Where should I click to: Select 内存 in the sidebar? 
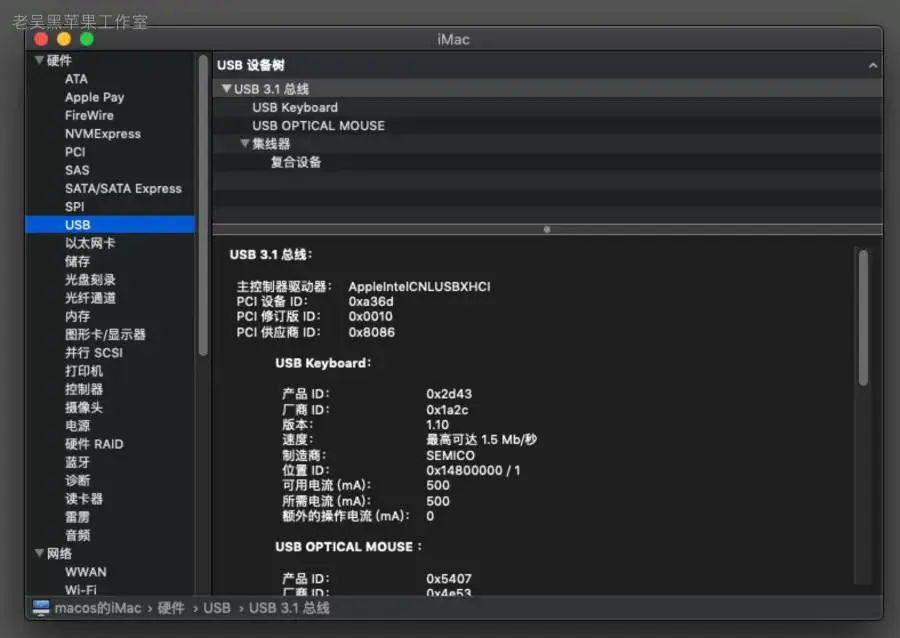pos(77,316)
